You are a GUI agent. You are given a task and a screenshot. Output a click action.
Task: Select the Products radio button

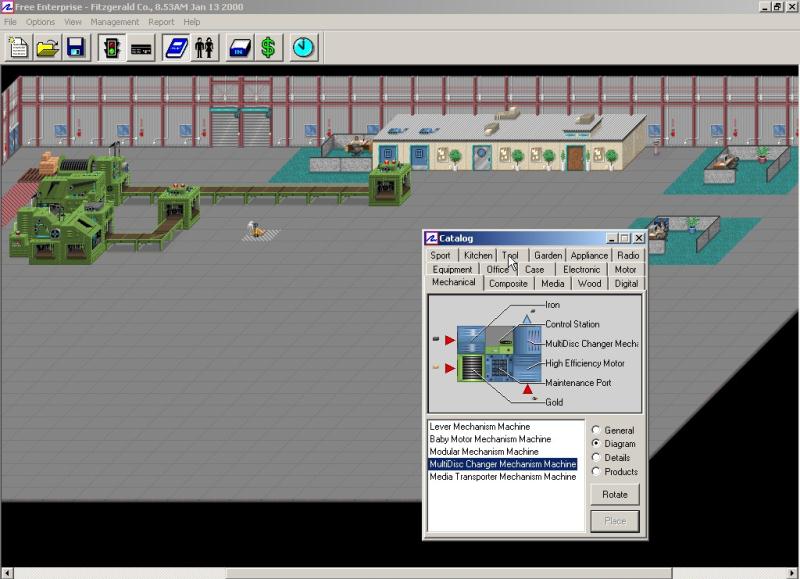pyautogui.click(x=597, y=471)
